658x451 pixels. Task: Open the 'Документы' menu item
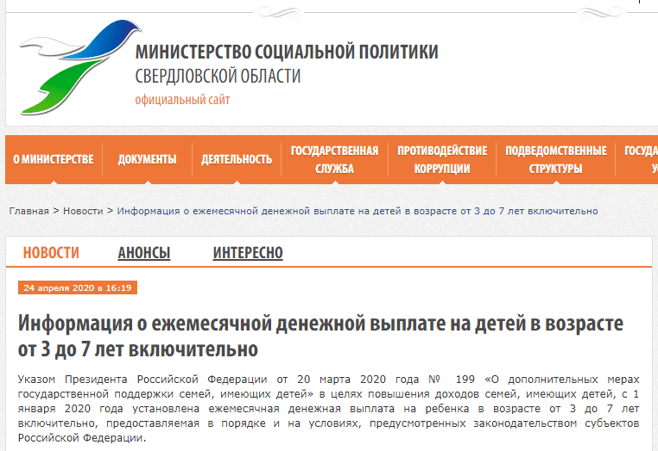(x=147, y=159)
